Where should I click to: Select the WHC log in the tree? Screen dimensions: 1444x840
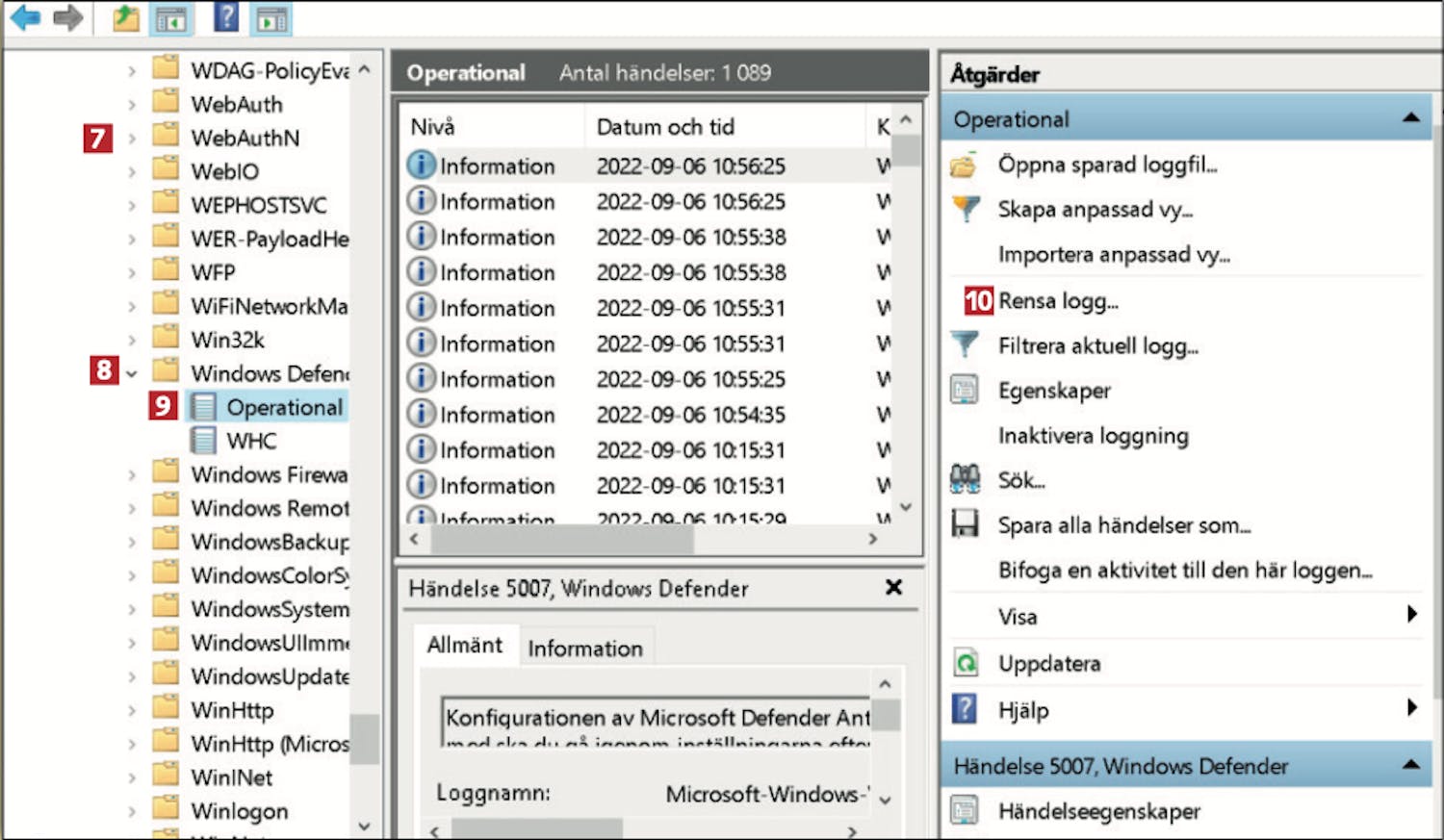[250, 441]
